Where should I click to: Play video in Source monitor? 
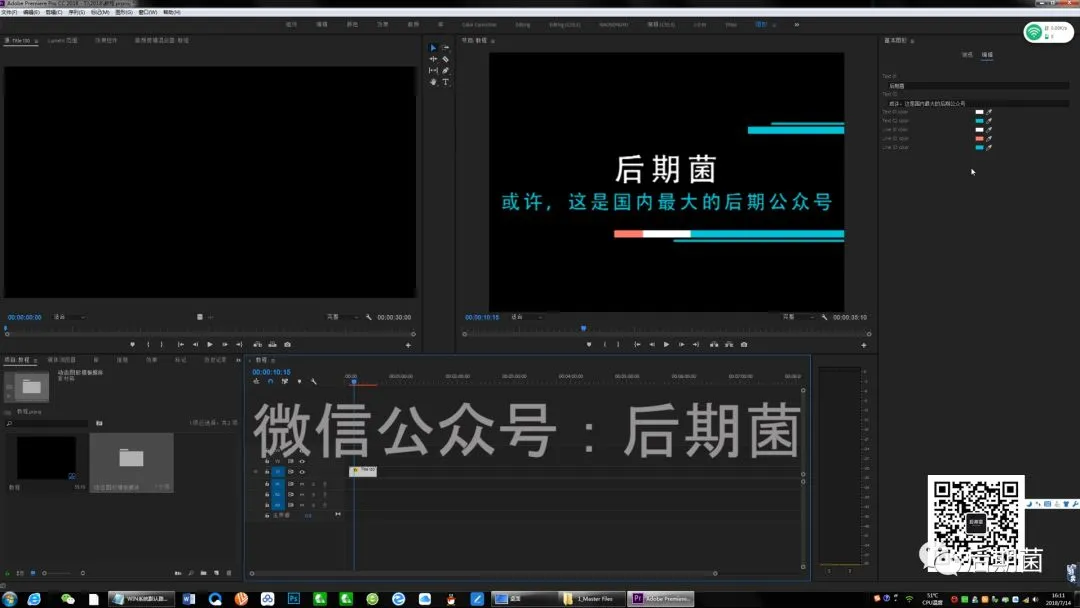[209, 344]
